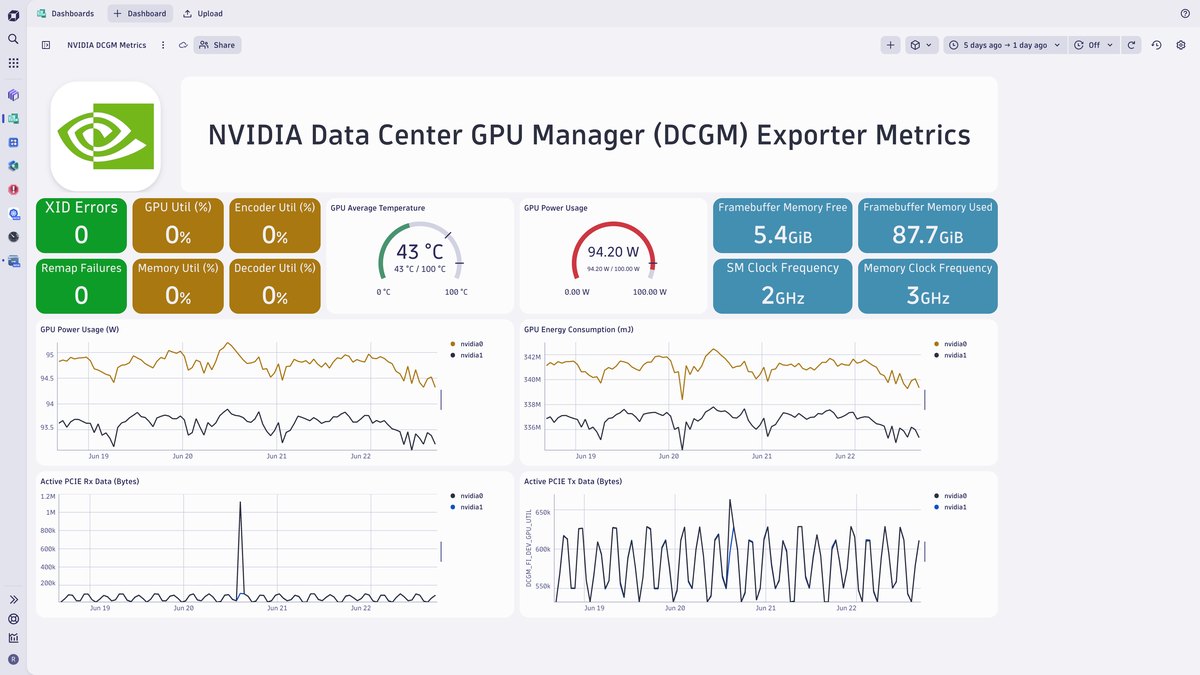Open the auto-refresh Off dropdown

tap(1092, 45)
